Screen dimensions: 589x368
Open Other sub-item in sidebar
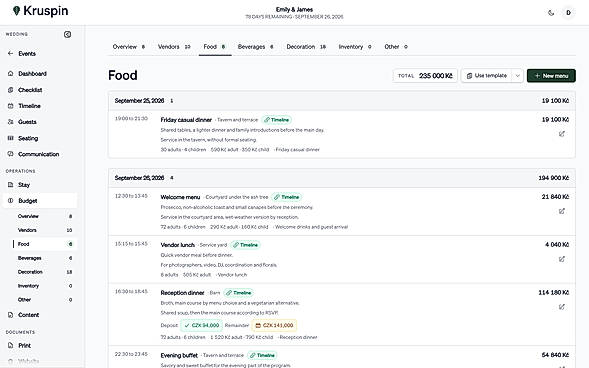click(x=44, y=300)
